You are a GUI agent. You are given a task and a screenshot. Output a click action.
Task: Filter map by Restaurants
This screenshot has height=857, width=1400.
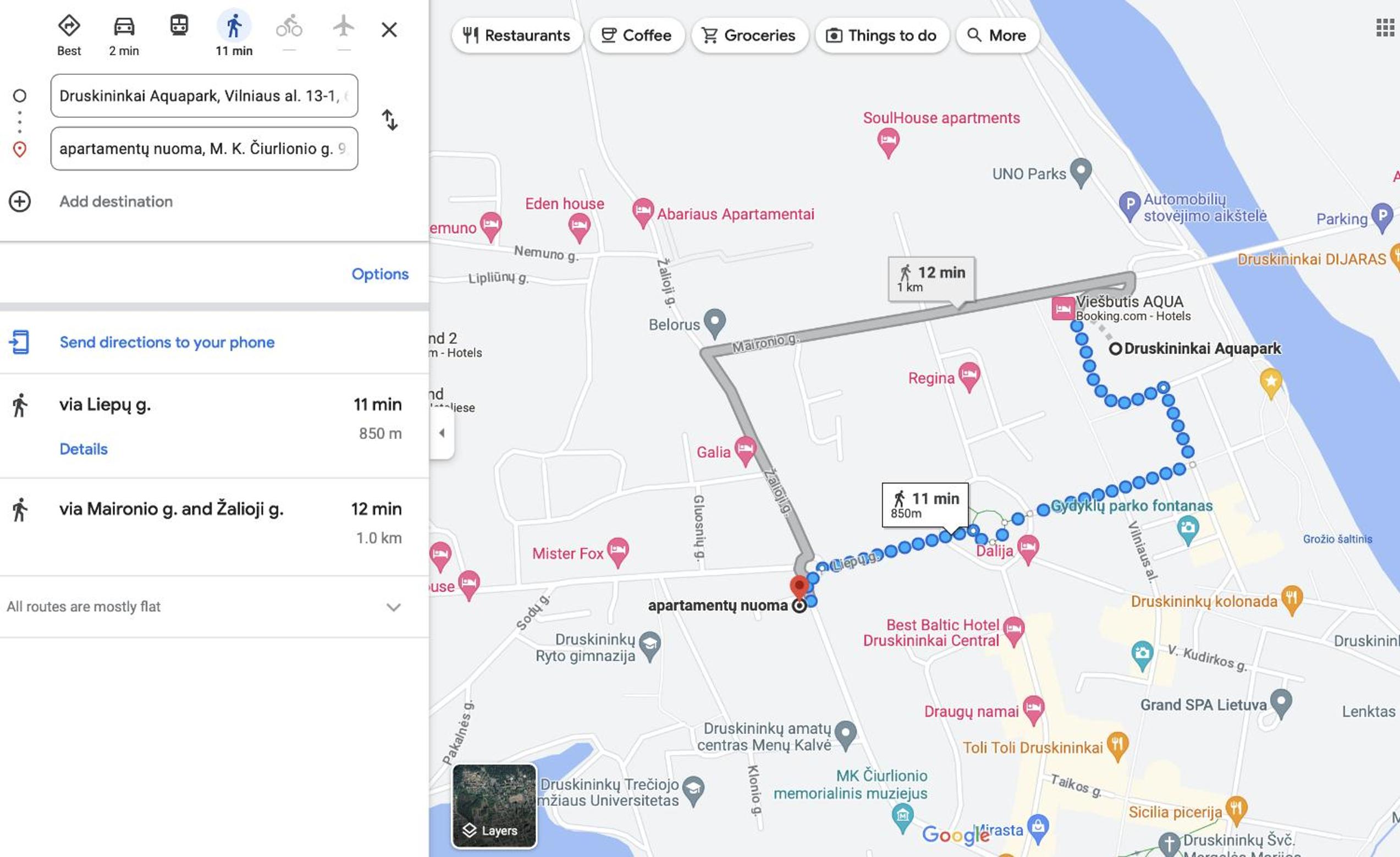[x=516, y=35]
